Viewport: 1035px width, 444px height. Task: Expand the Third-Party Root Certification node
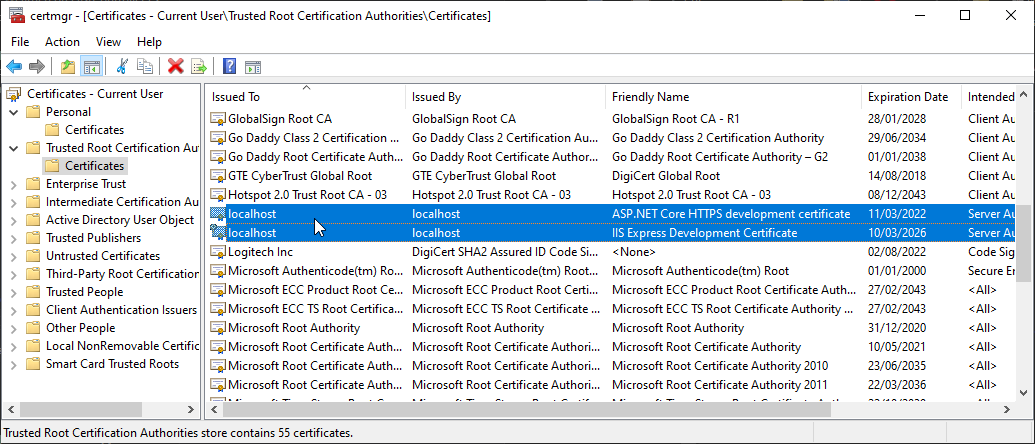pyautogui.click(x=14, y=274)
